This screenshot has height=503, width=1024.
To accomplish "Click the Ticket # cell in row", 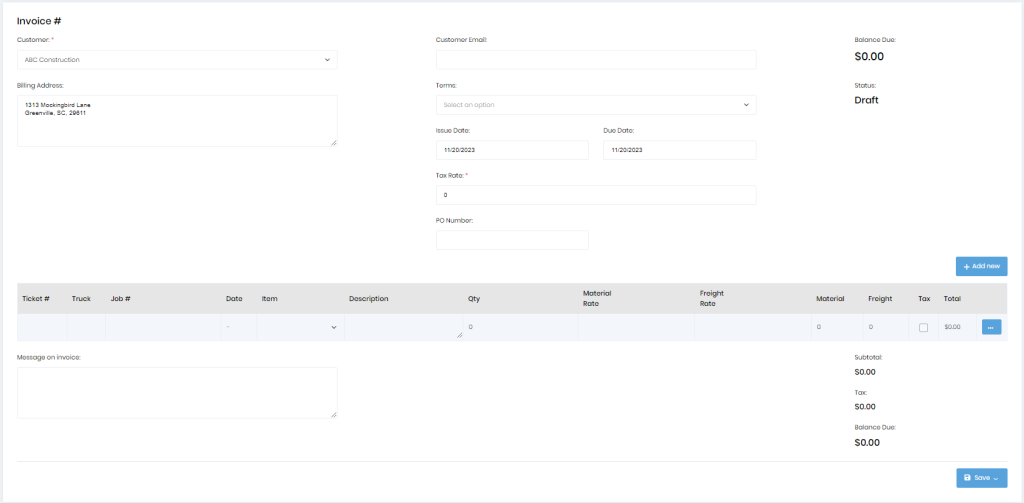I will 42,327.
